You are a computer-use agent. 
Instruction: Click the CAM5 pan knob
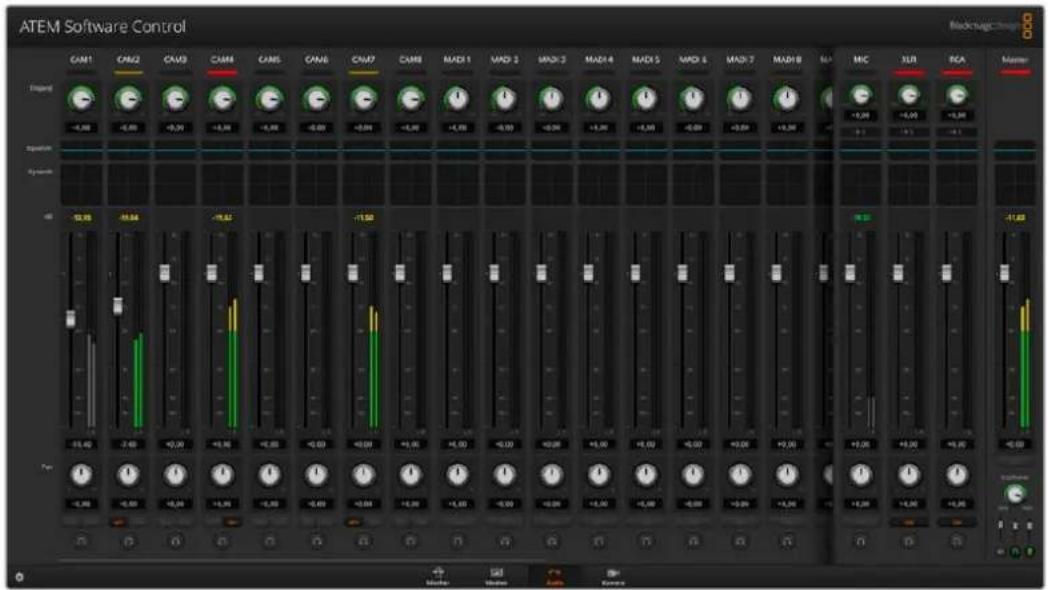click(x=269, y=475)
